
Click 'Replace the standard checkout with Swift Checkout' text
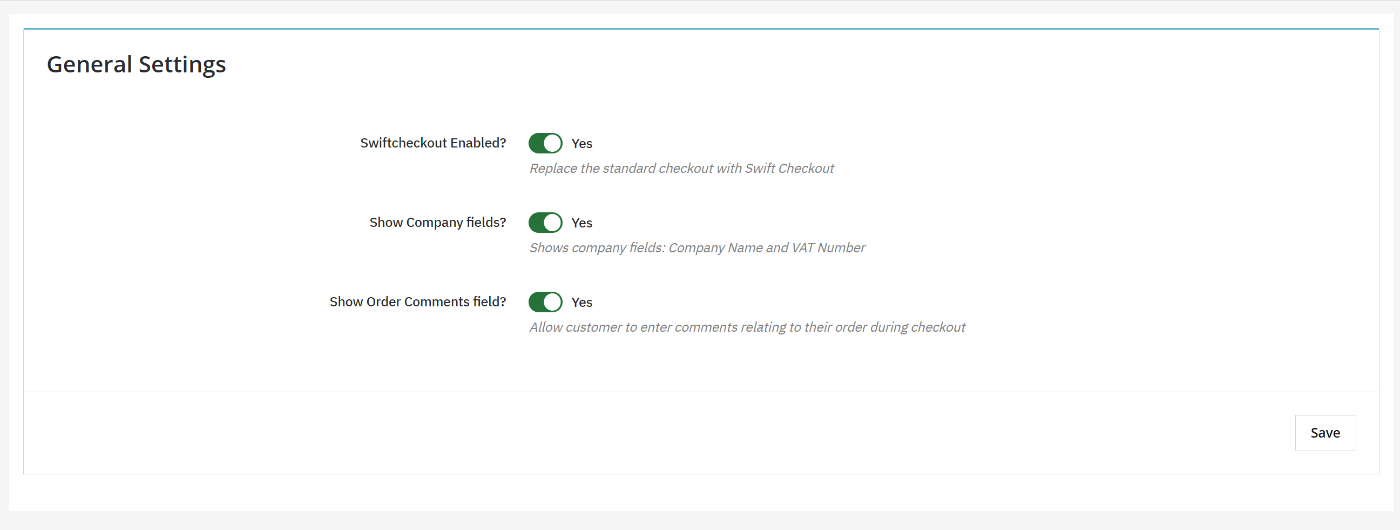tap(682, 168)
